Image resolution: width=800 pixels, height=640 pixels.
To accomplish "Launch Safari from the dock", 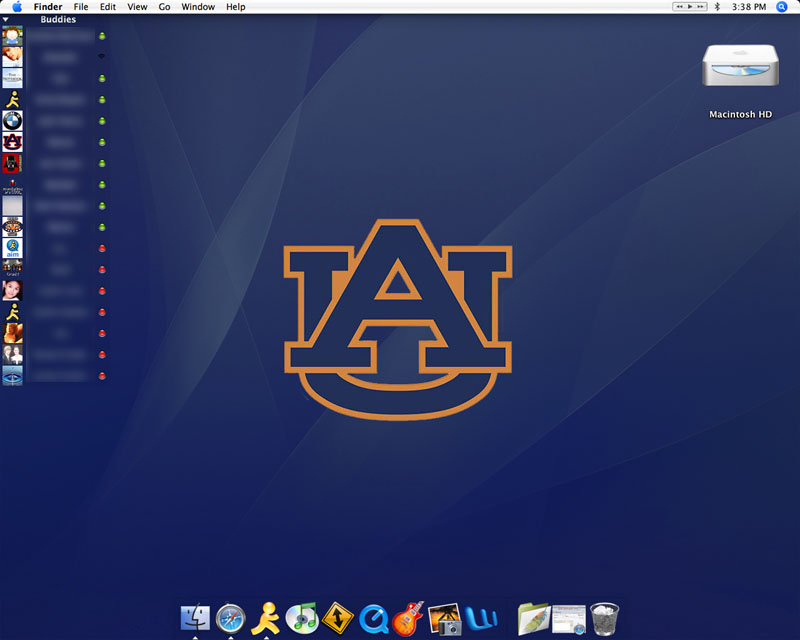I will [x=231, y=619].
